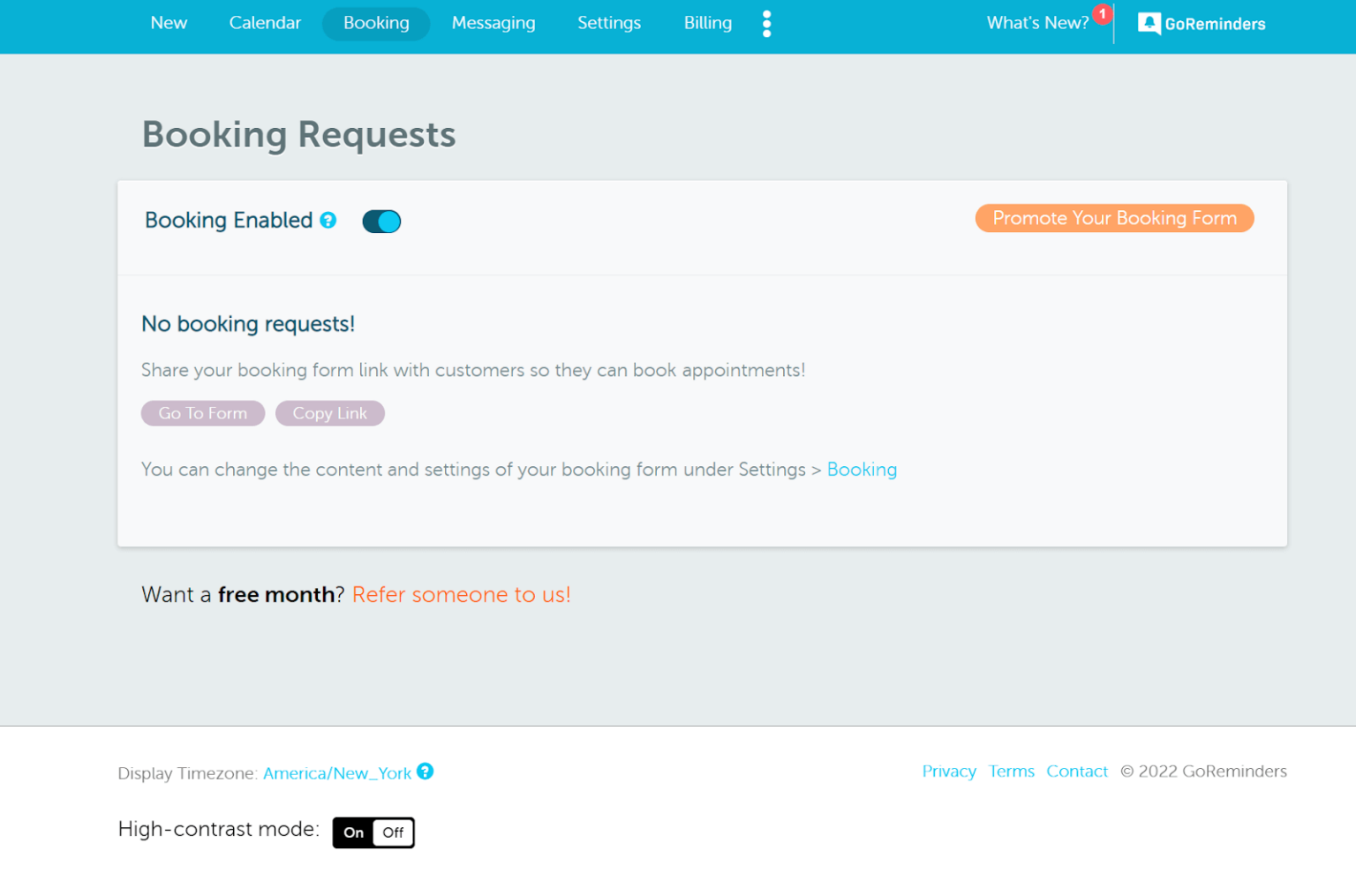The height and width of the screenshot is (896, 1356).
Task: Open the Messaging section
Action: (493, 23)
